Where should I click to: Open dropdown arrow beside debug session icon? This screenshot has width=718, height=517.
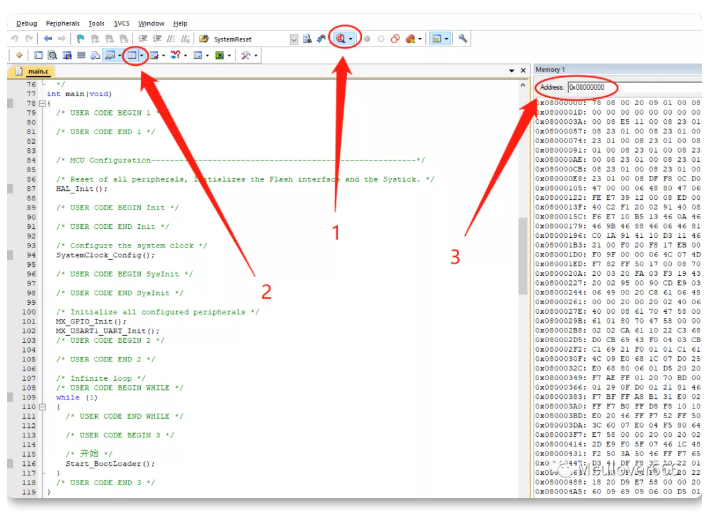pyautogui.click(x=351, y=39)
